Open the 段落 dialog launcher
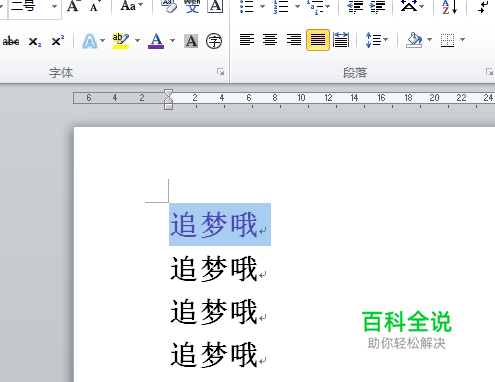 489,72
